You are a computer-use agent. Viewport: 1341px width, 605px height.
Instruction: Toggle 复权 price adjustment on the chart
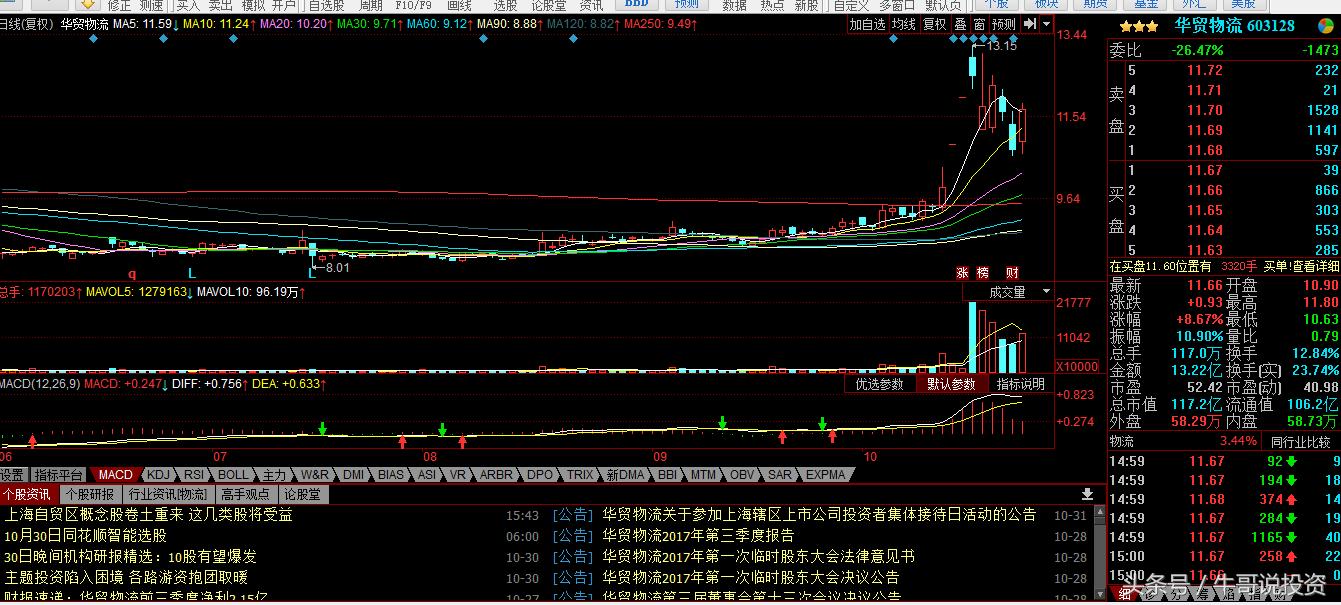click(x=935, y=23)
